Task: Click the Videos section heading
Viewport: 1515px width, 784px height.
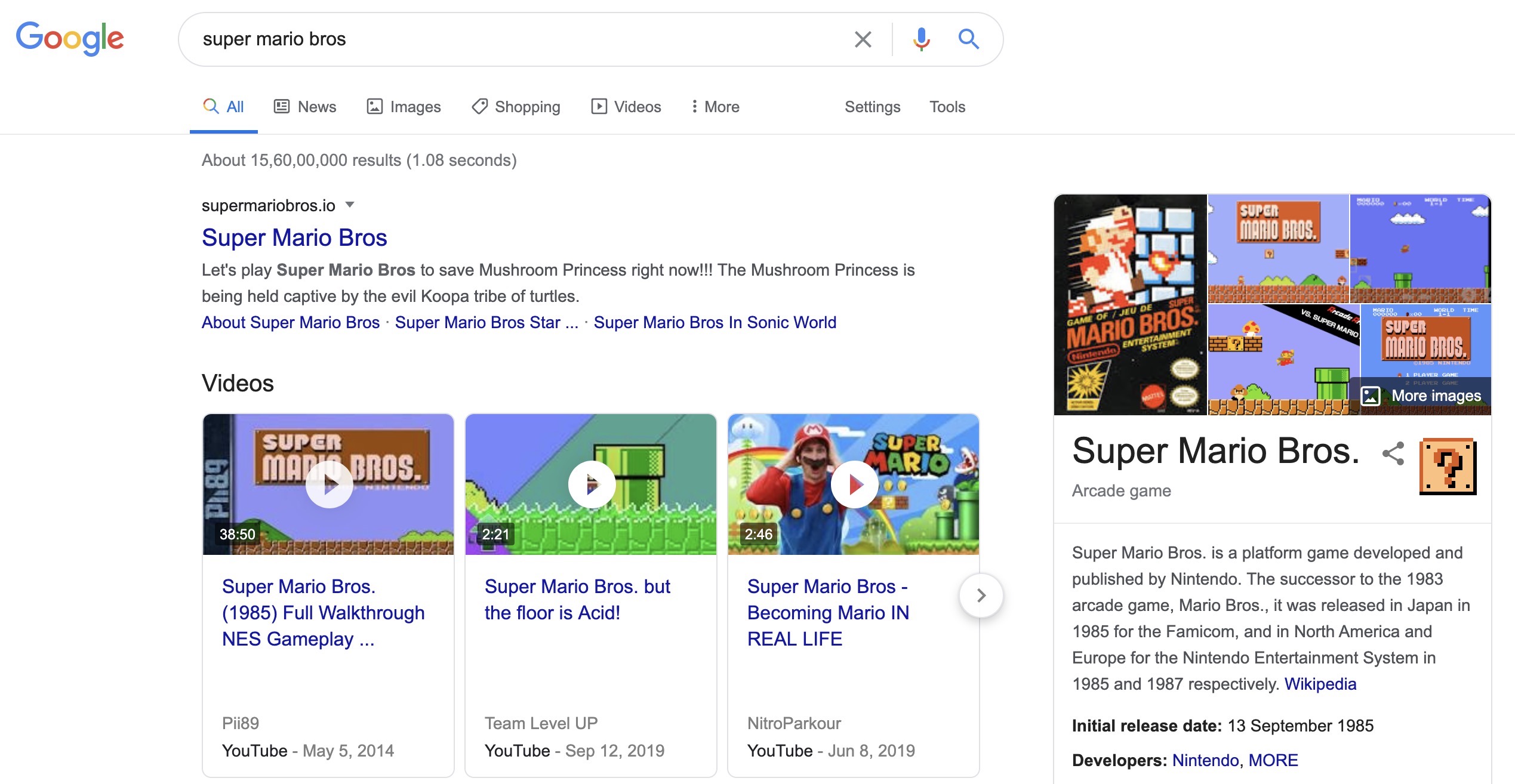Action: [238, 383]
